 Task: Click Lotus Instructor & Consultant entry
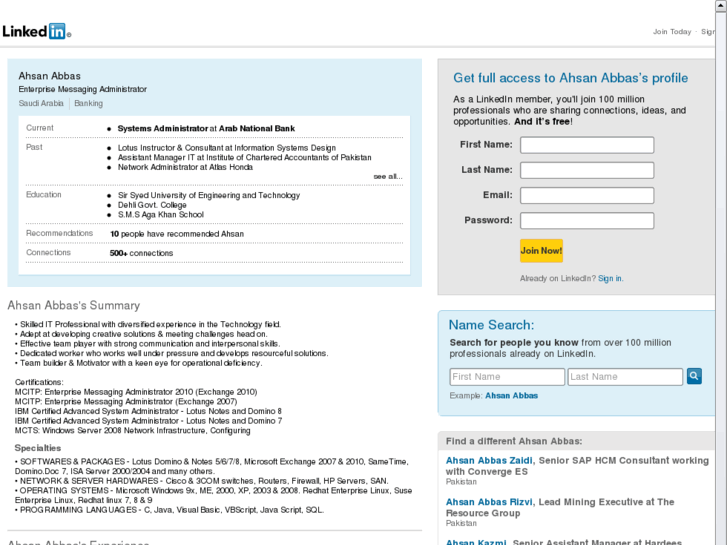coord(226,148)
